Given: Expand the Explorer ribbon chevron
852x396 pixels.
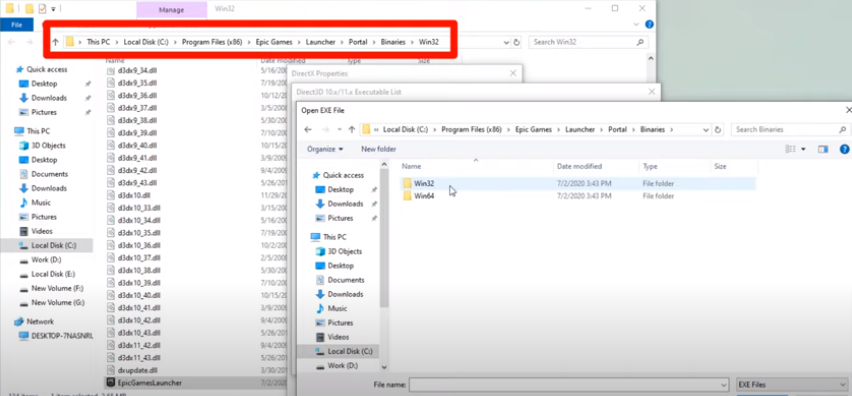Looking at the screenshot, I should coord(637,24).
